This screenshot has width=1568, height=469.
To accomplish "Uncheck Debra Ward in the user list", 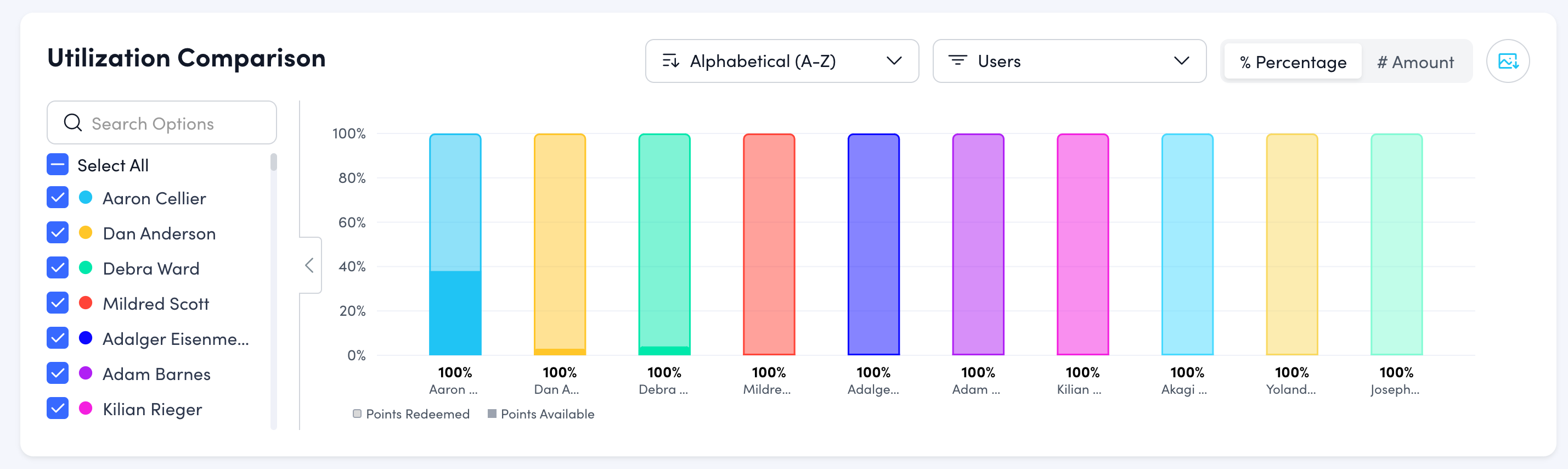I will 57,267.
